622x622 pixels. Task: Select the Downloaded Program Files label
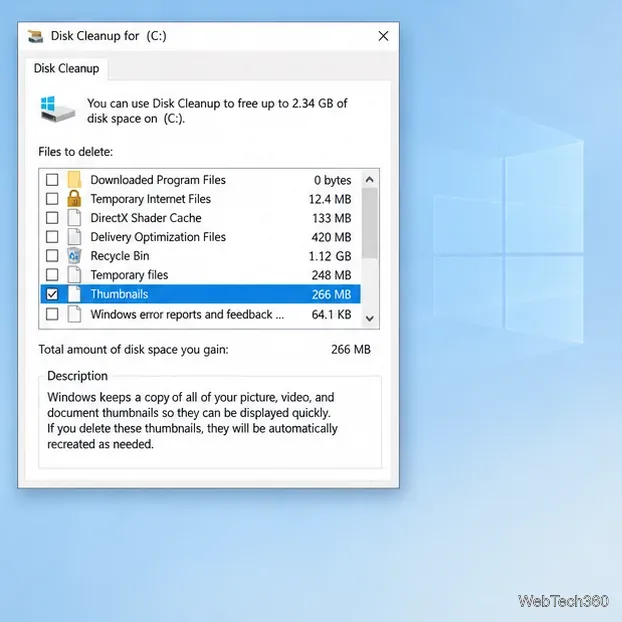pos(158,180)
